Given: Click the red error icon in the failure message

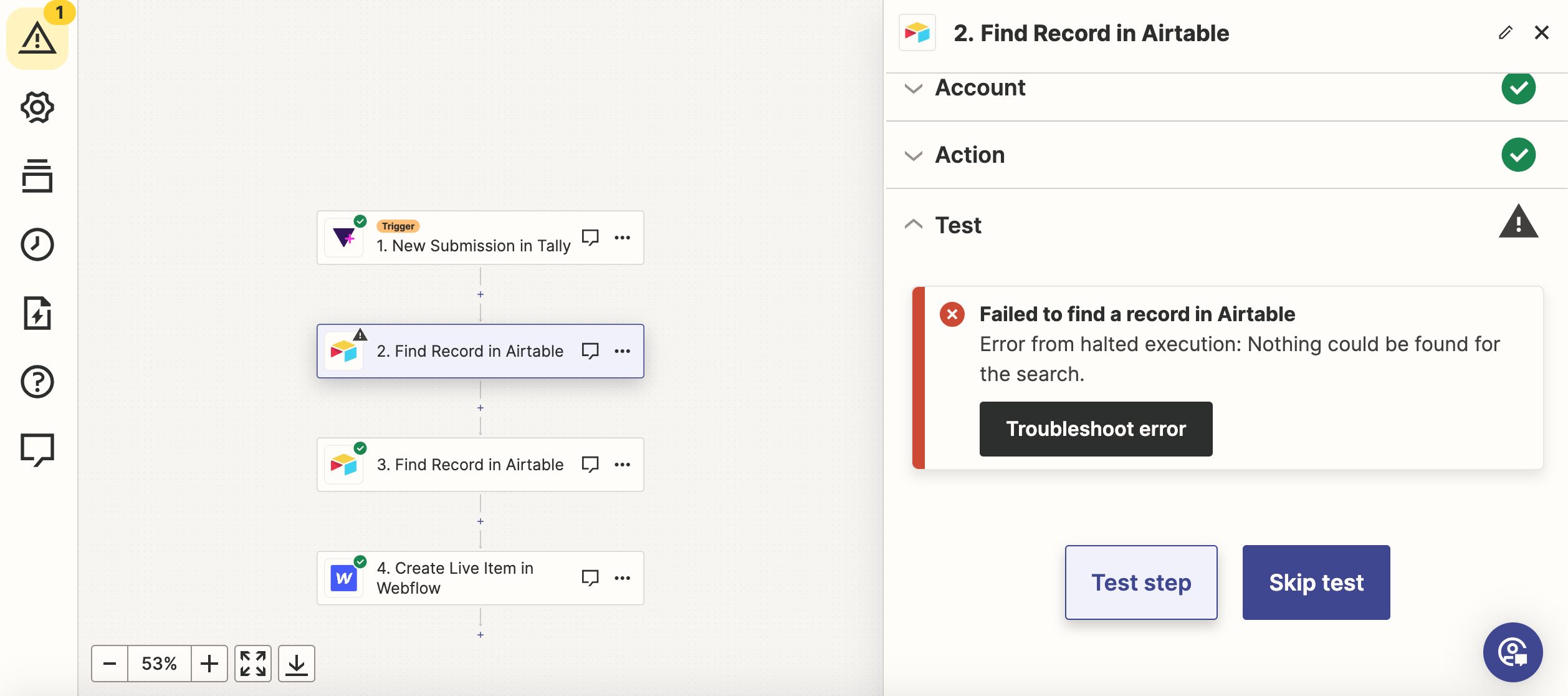Looking at the screenshot, I should (952, 314).
